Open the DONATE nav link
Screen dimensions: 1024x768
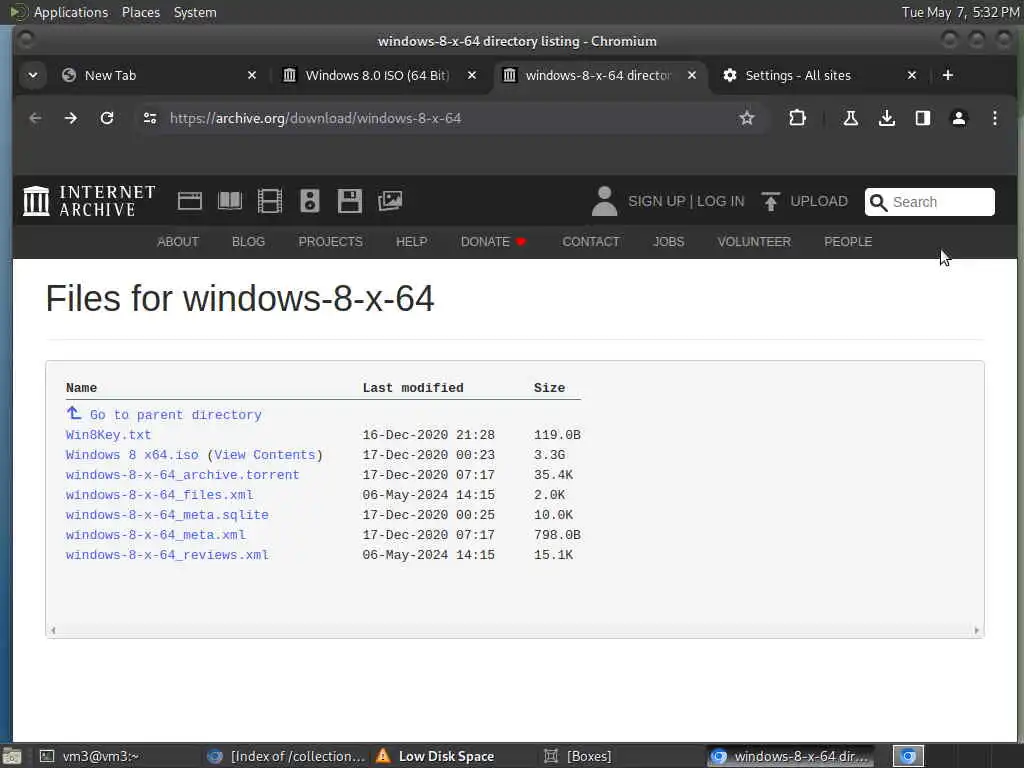pos(493,242)
